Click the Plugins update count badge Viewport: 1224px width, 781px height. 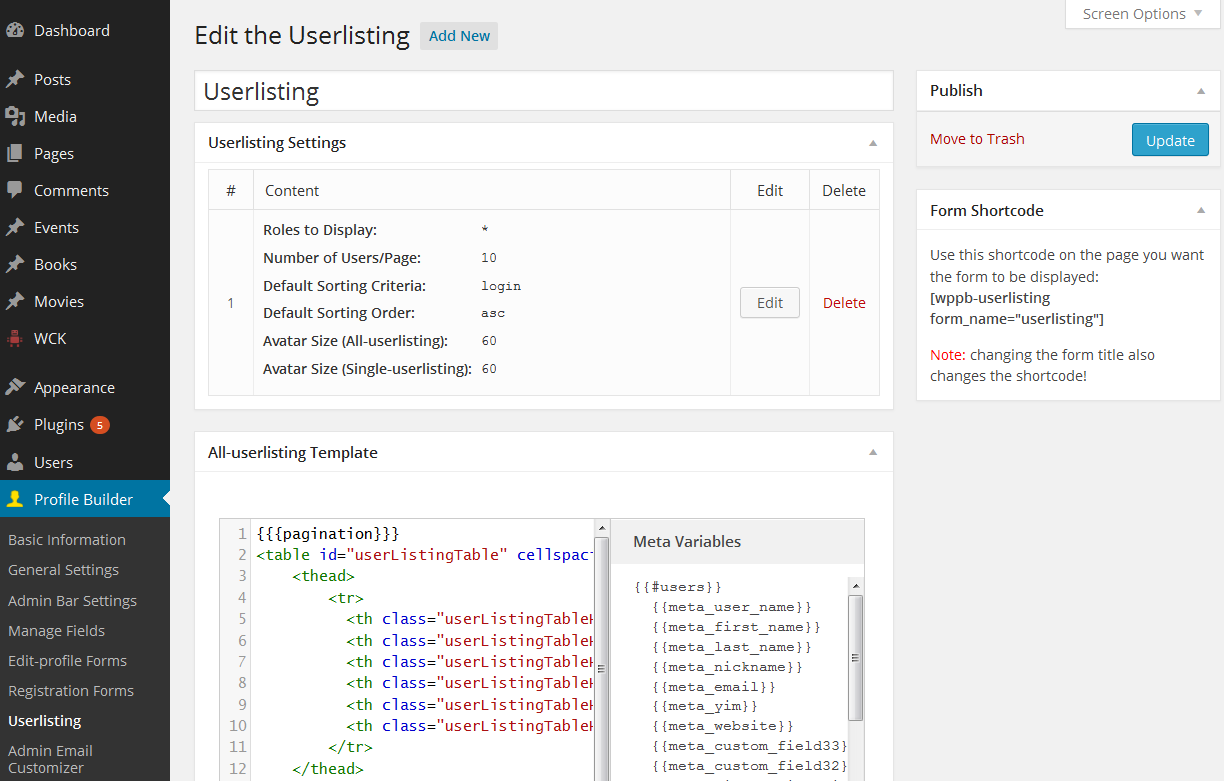pos(100,425)
